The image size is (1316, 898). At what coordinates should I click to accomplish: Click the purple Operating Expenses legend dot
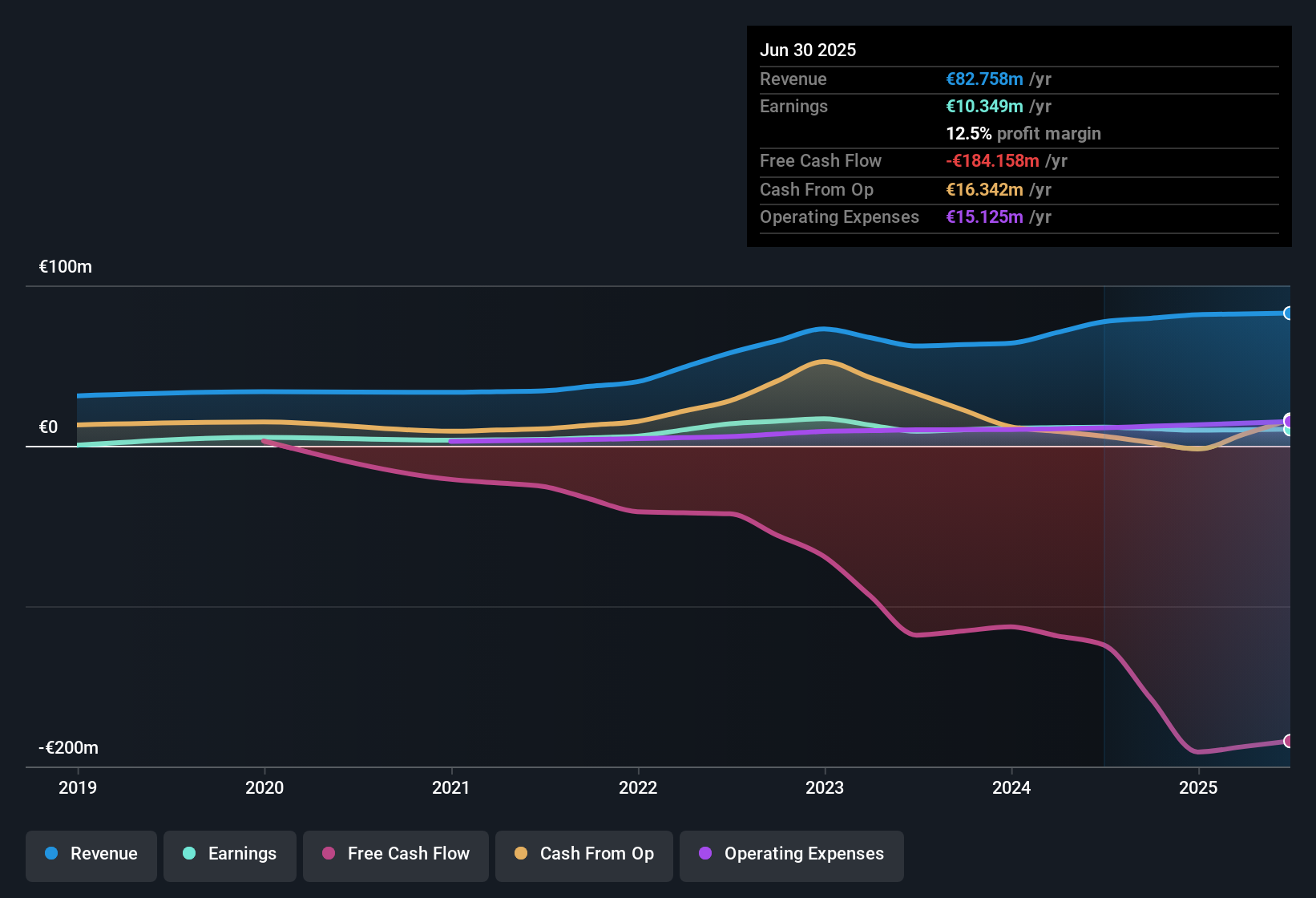[705, 853]
